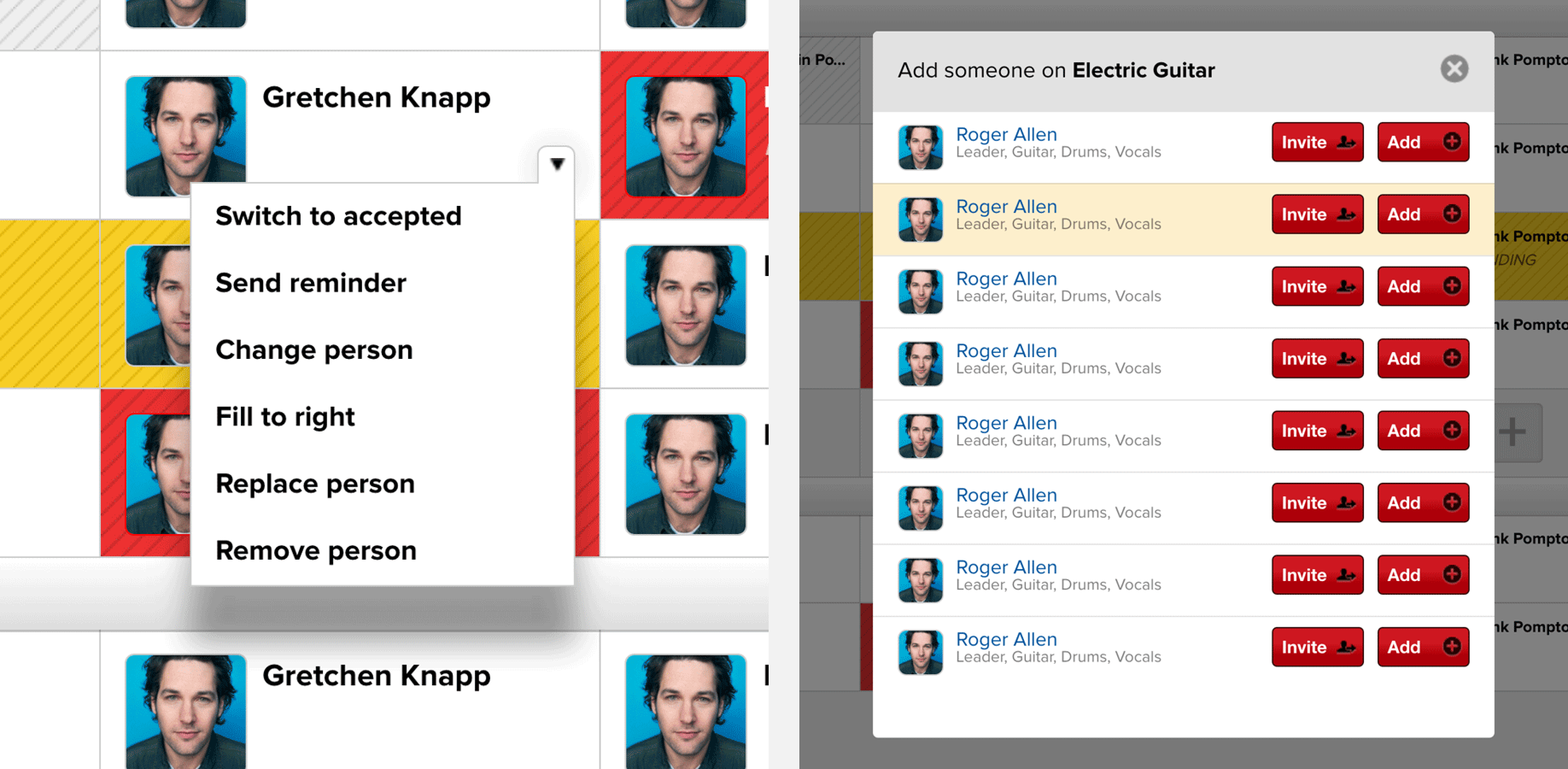Click the top Gretchen Knapp profile photo
The image size is (1568, 769).
coord(186,135)
